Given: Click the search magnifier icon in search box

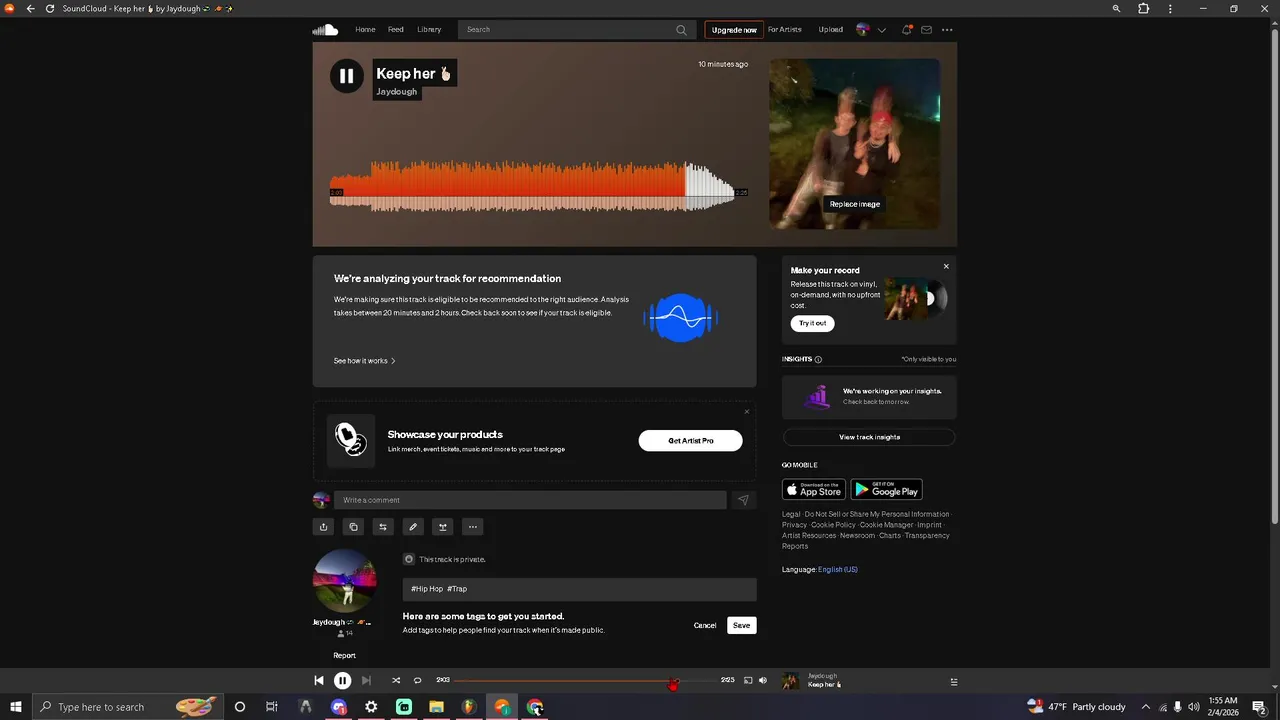Looking at the screenshot, I should (x=681, y=30).
